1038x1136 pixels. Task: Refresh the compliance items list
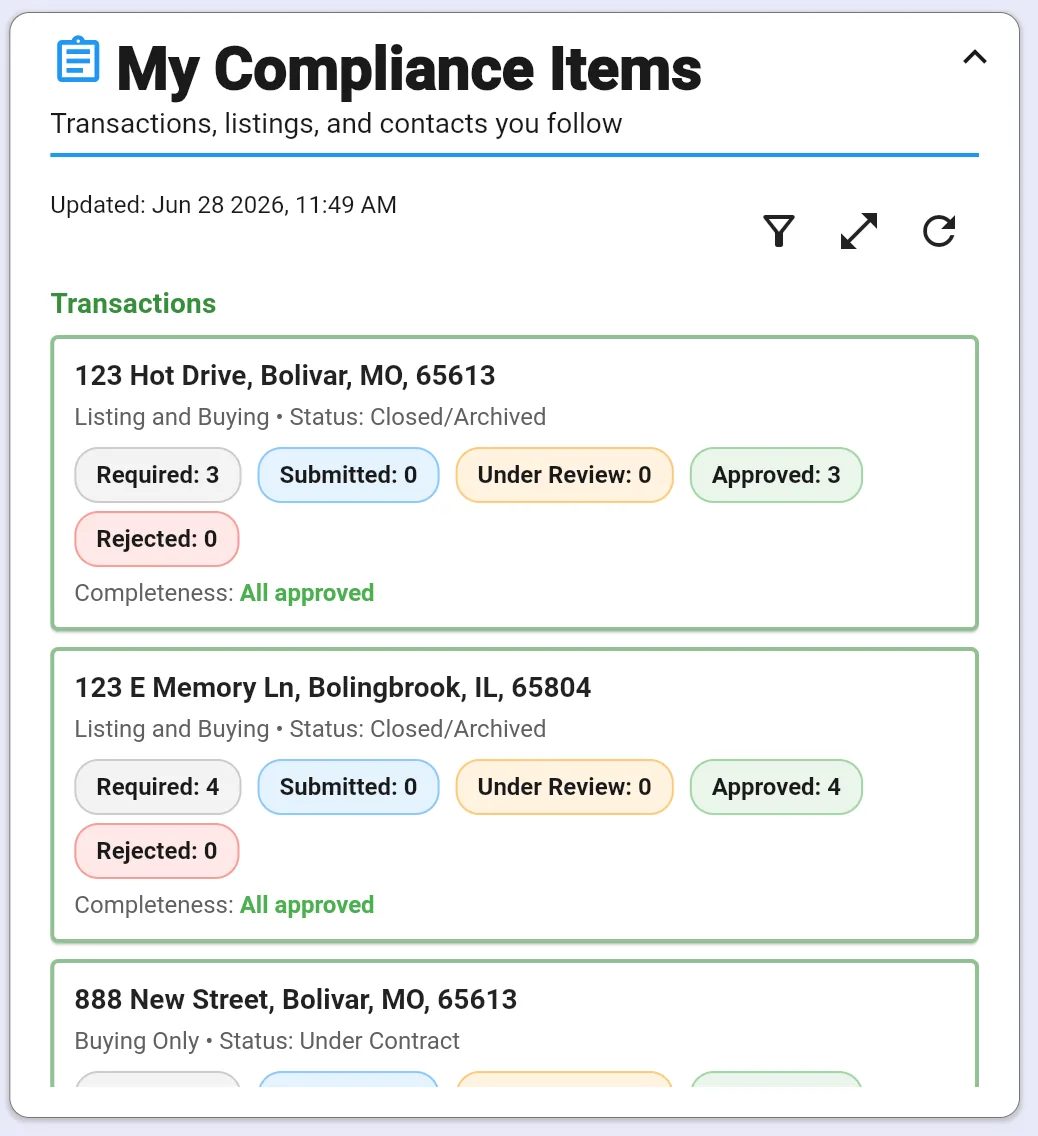pos(939,231)
